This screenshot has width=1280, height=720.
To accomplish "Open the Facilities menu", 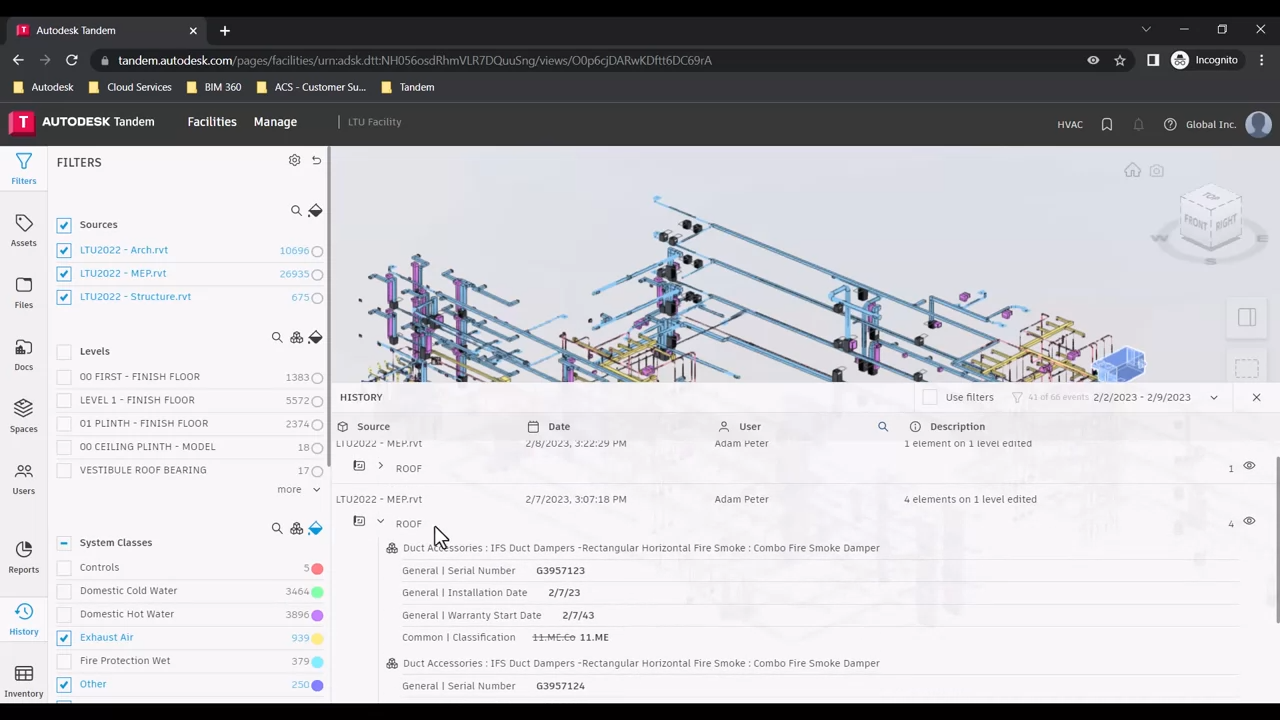I will point(212,122).
